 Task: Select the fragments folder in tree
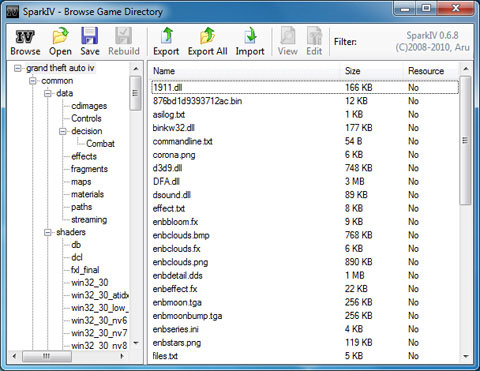(x=89, y=169)
